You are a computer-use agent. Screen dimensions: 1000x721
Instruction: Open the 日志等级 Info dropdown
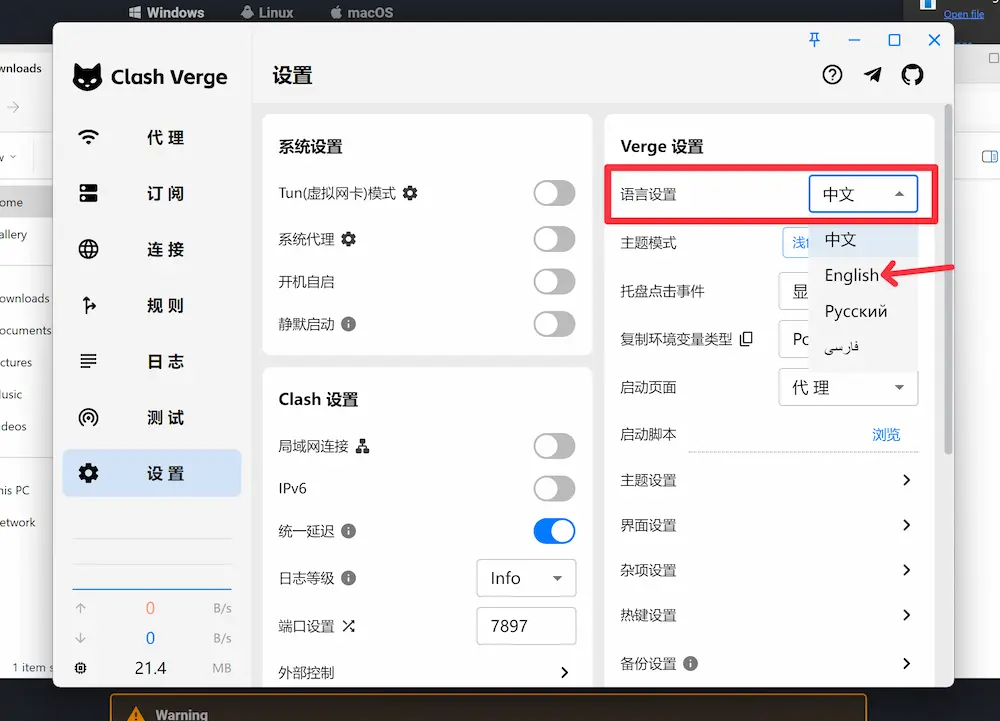pyautogui.click(x=526, y=578)
